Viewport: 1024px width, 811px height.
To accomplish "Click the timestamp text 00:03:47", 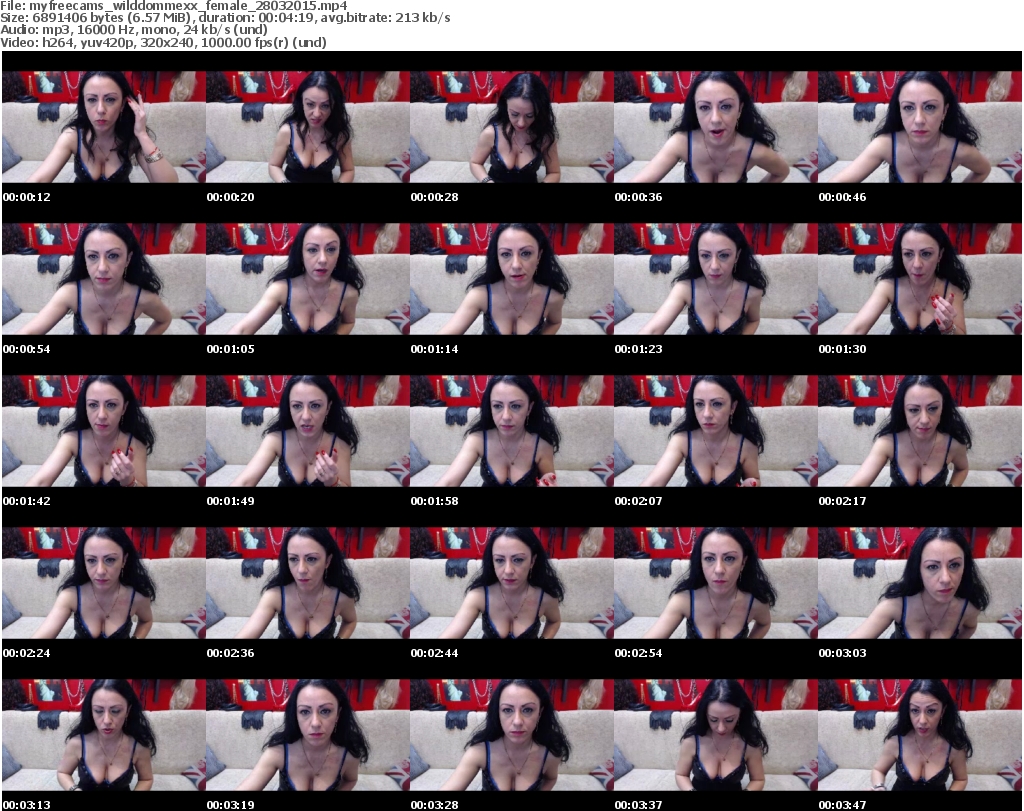I will [842, 805].
